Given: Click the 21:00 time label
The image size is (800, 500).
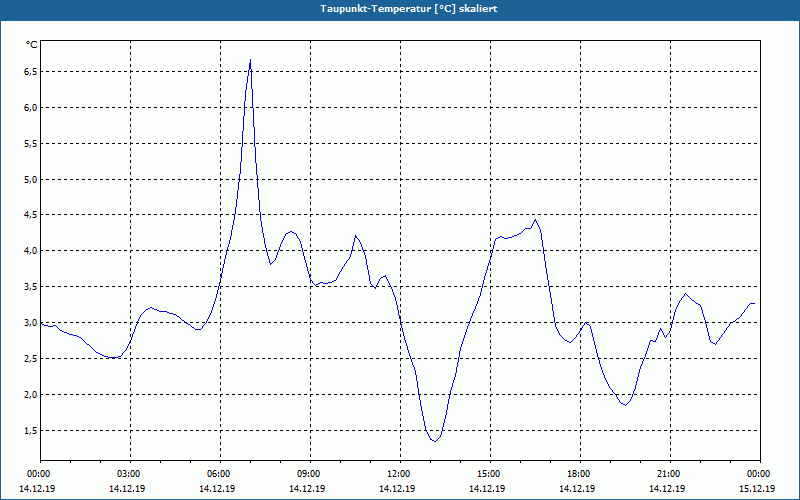Looking at the screenshot, I should click(x=669, y=474).
